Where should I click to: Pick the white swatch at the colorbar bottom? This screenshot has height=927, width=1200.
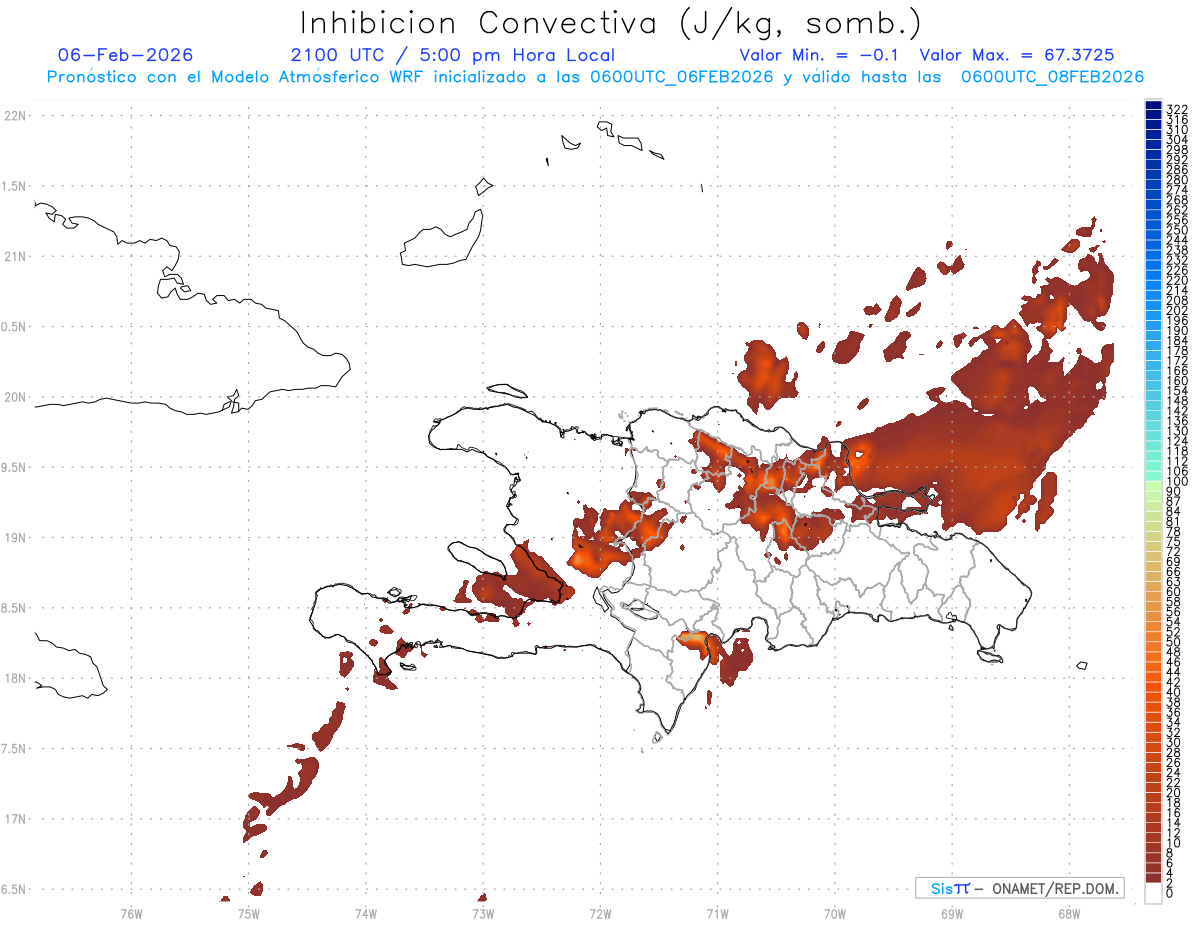(x=1153, y=894)
